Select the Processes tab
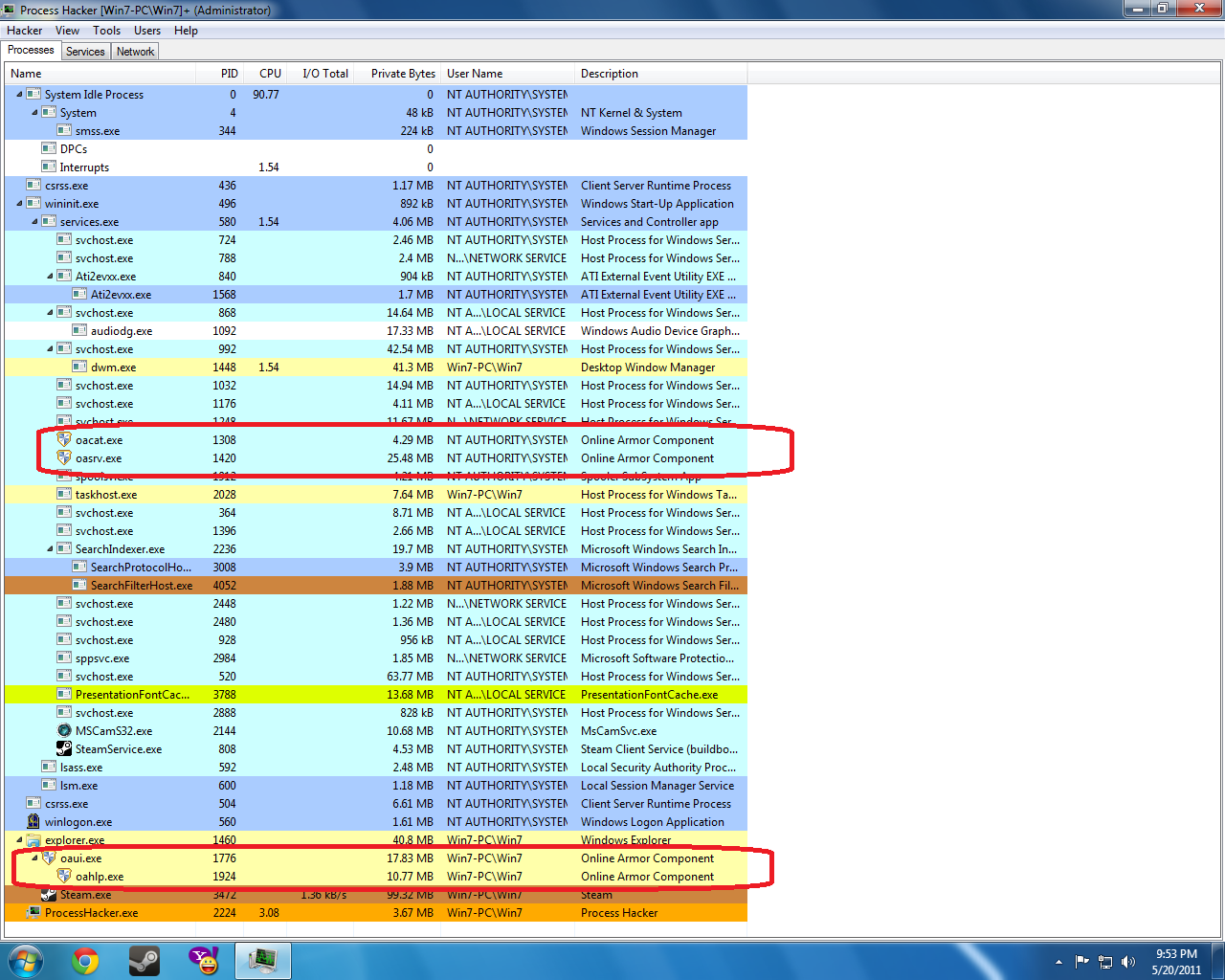Viewport: 1225px width, 980px height. coord(32,51)
